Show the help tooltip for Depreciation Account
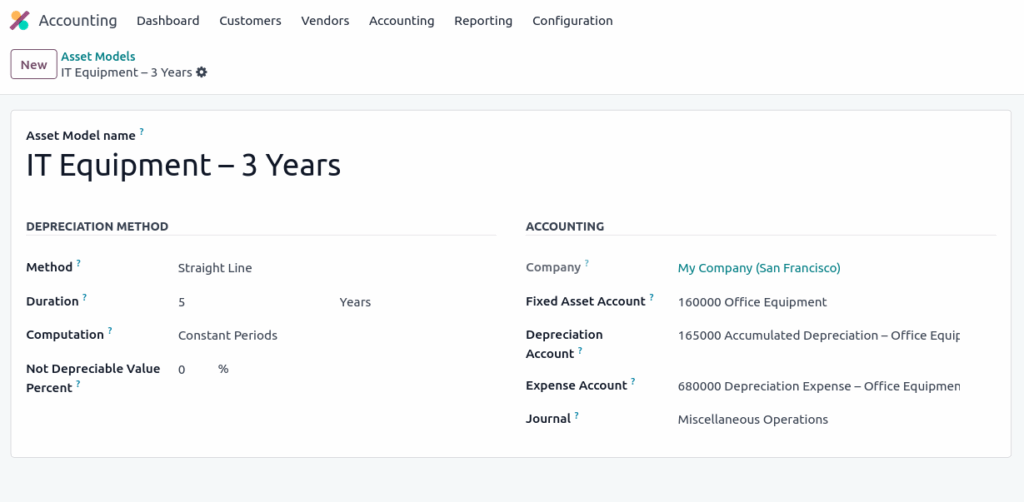 tap(580, 351)
